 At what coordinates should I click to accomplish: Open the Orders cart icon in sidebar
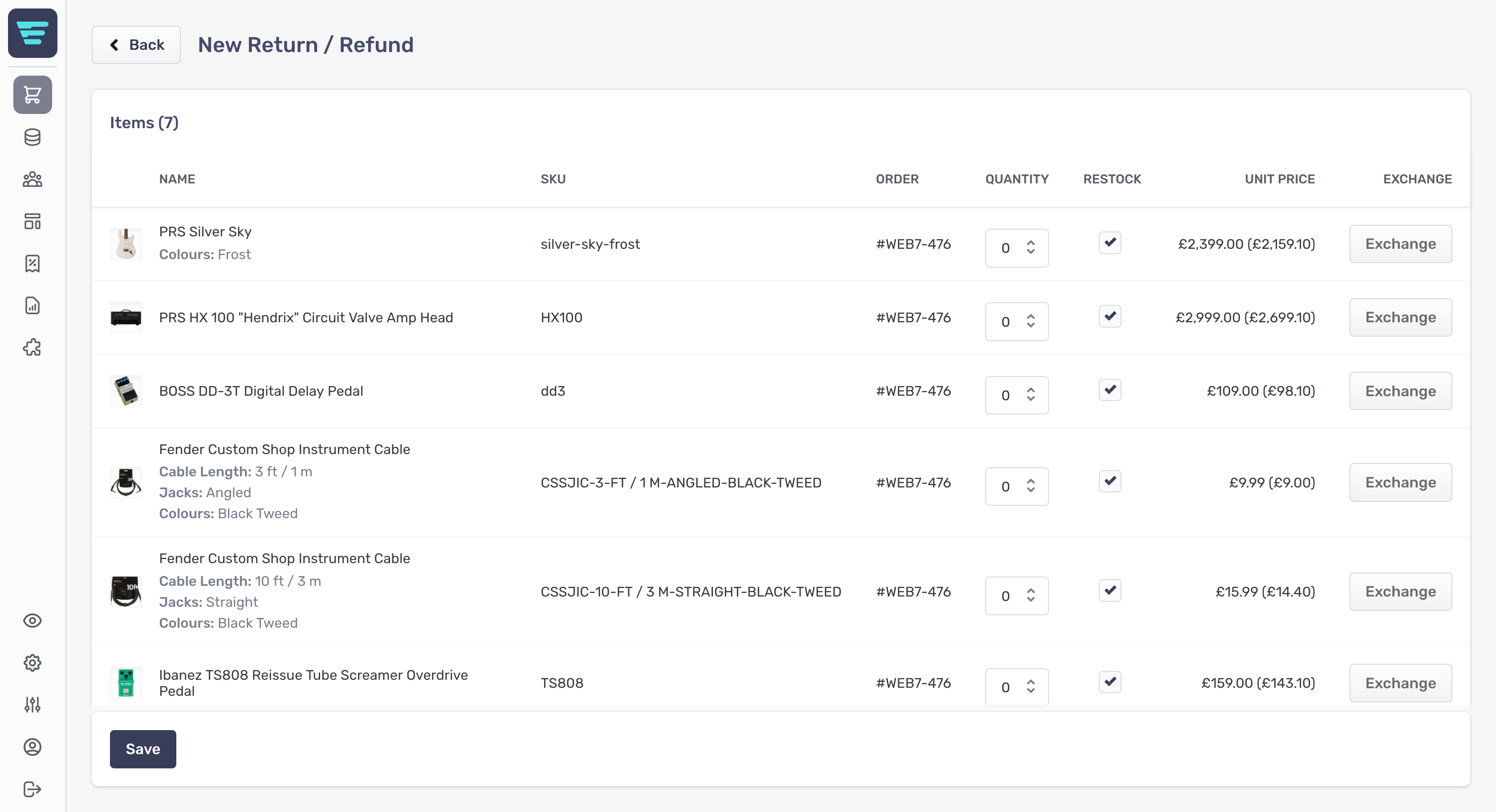click(x=33, y=95)
